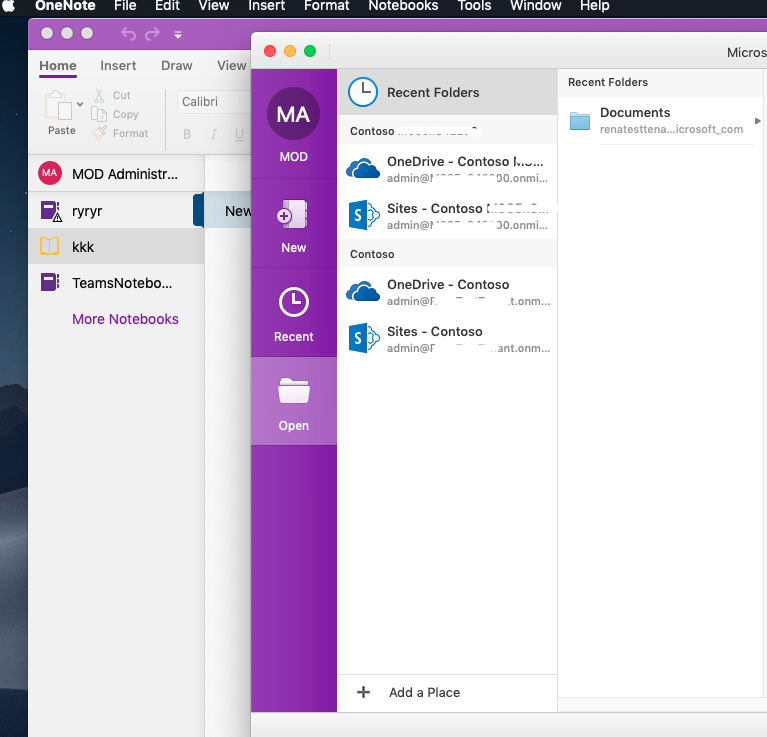Image resolution: width=767 pixels, height=737 pixels.
Task: Switch to the View ribbon tab
Action: 231,66
